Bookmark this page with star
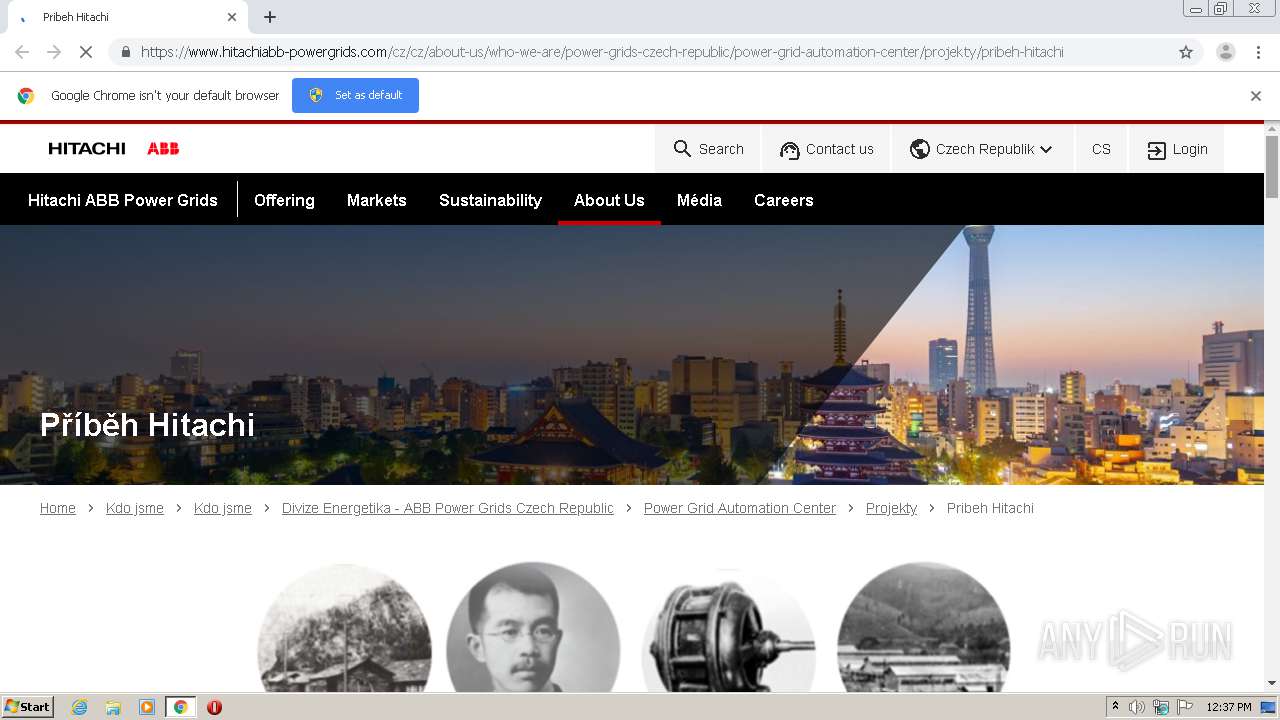 (x=1186, y=52)
